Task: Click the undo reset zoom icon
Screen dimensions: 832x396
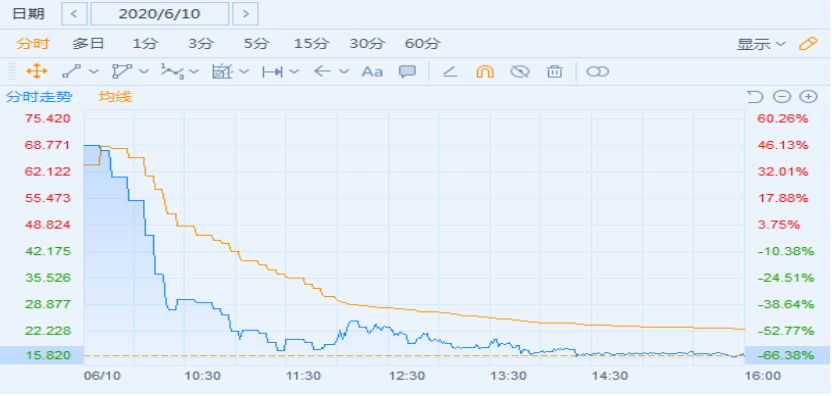Action: coord(755,97)
